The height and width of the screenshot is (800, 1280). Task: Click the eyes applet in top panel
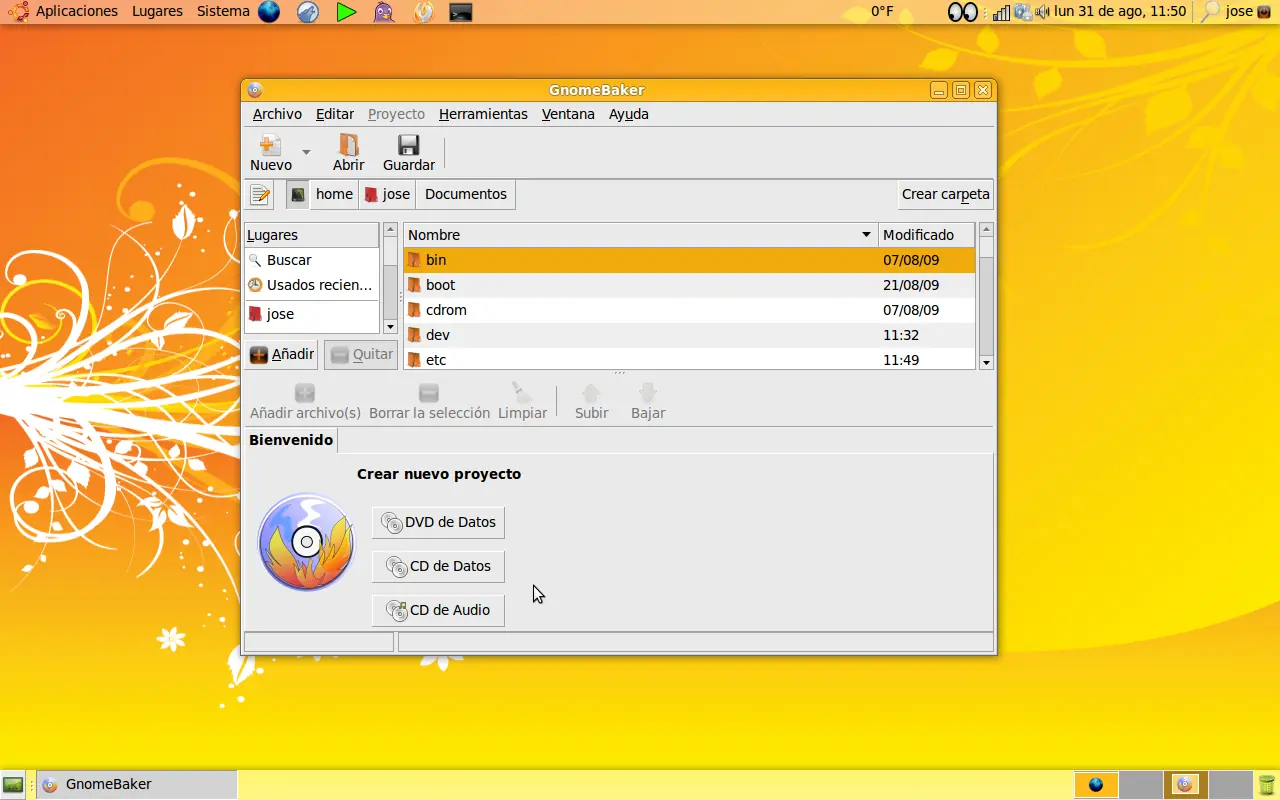tap(962, 12)
